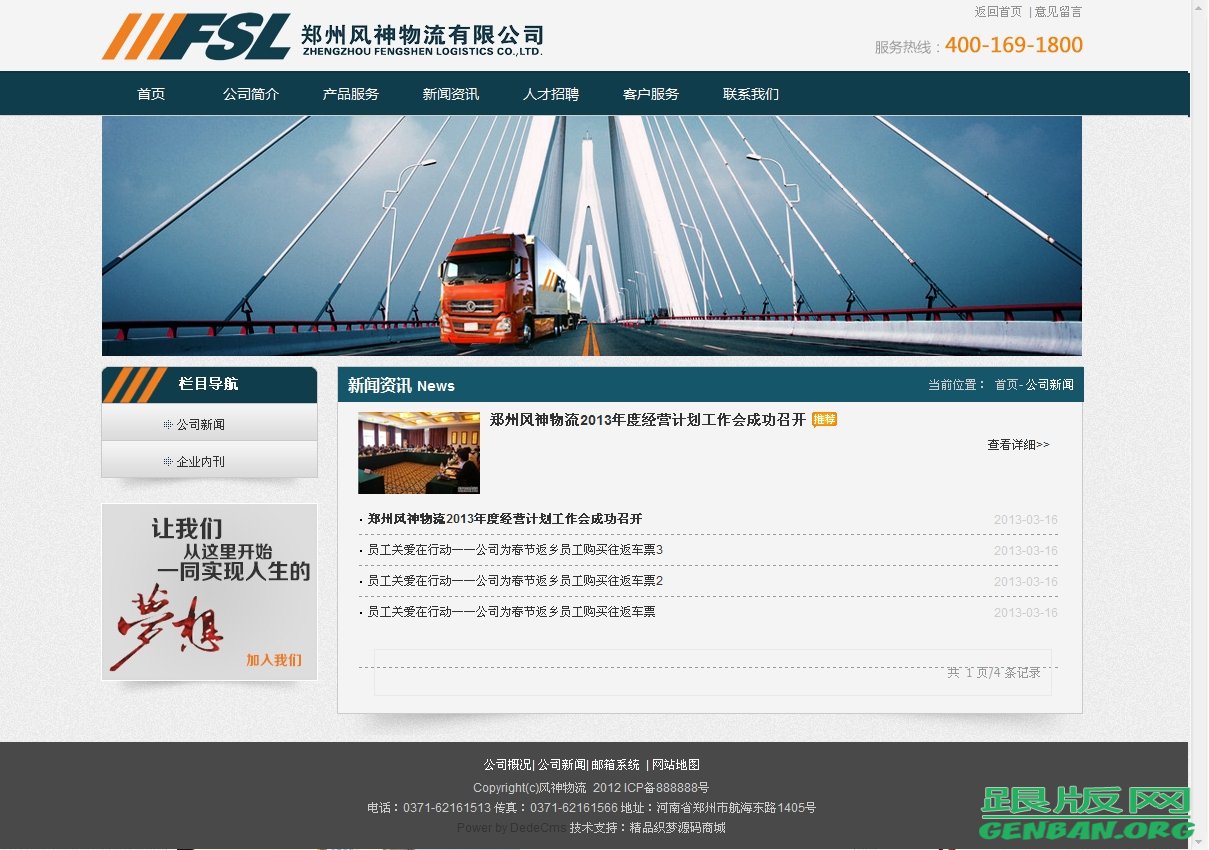This screenshot has width=1209, height=850.
Task: Select 公司新闻 in the sidebar navigation
Action: tap(200, 424)
